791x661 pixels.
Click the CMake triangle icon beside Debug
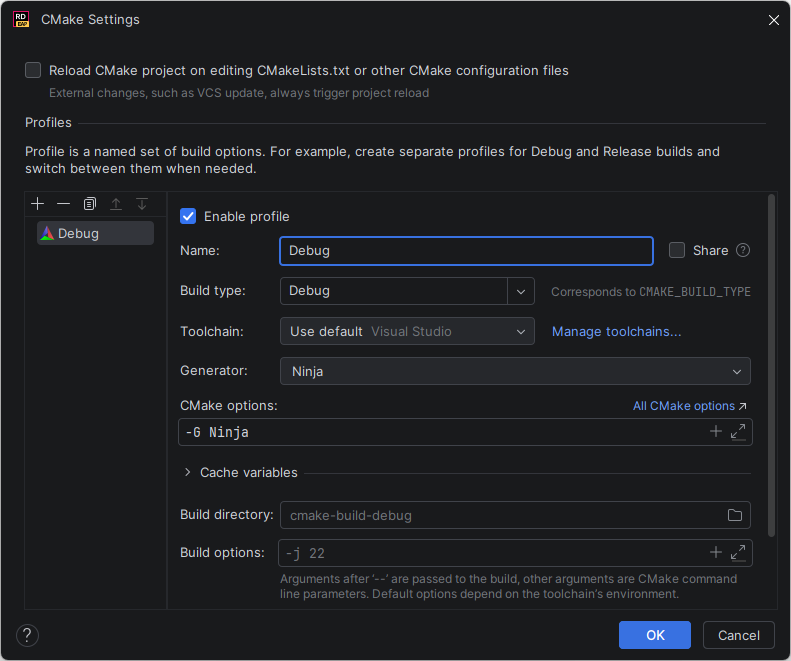pyautogui.click(x=47, y=233)
